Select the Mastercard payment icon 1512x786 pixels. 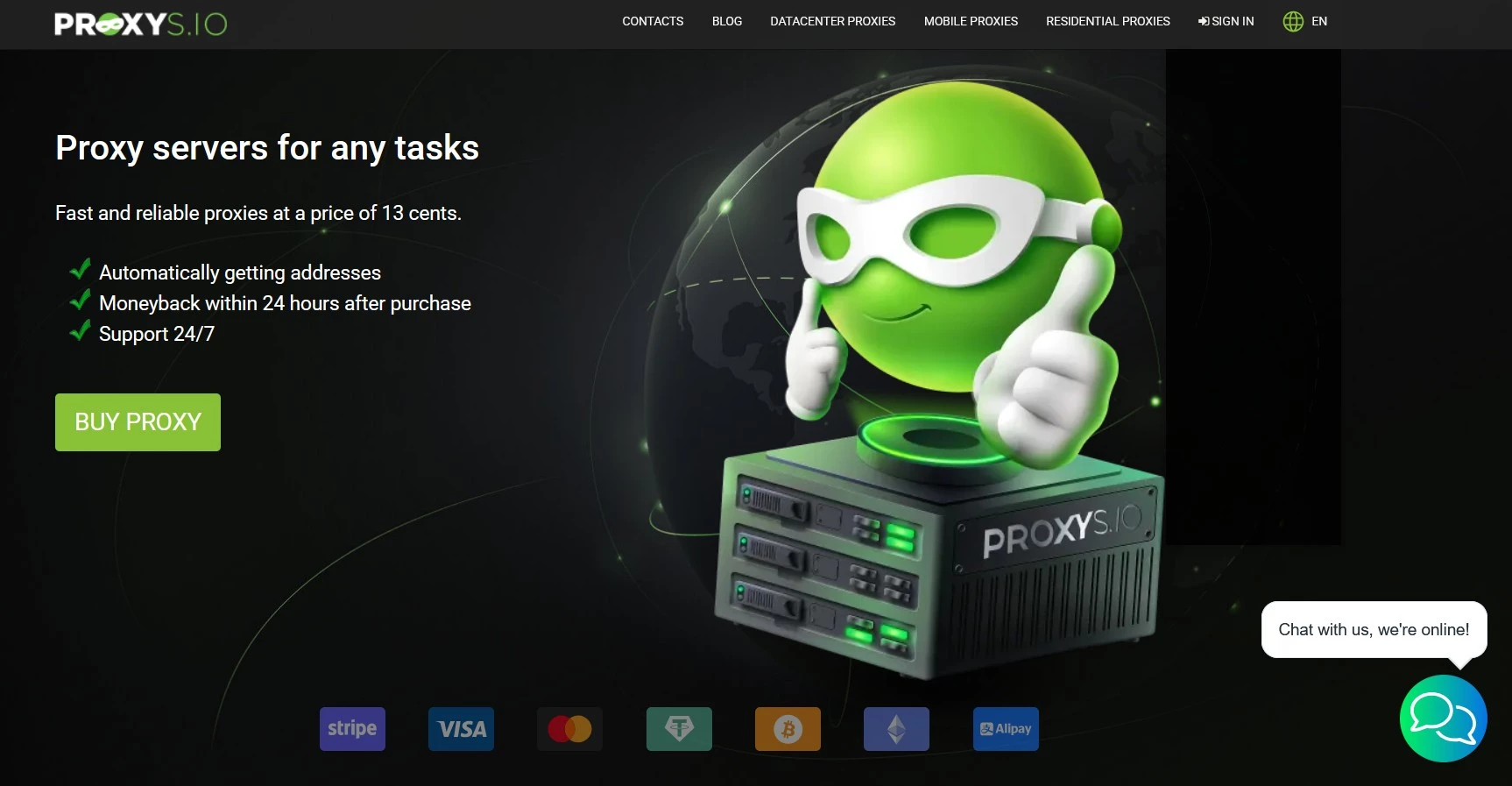coord(569,729)
